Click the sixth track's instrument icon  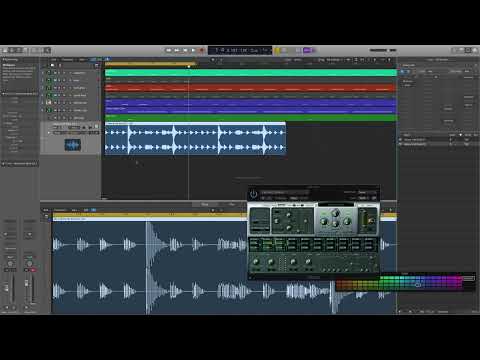click(x=49, y=110)
